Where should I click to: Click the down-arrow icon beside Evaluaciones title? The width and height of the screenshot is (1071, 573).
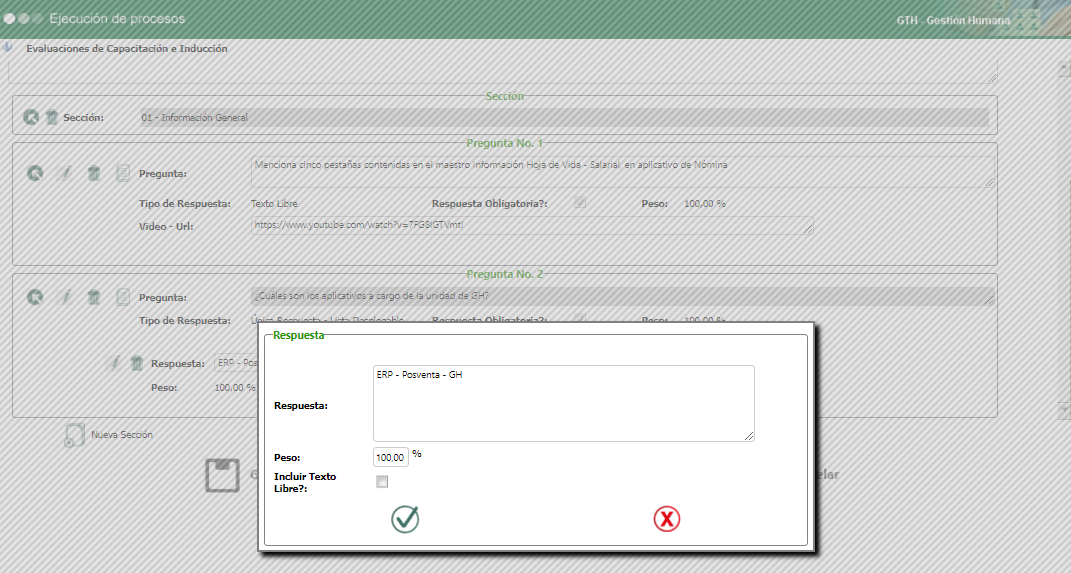tap(8, 48)
